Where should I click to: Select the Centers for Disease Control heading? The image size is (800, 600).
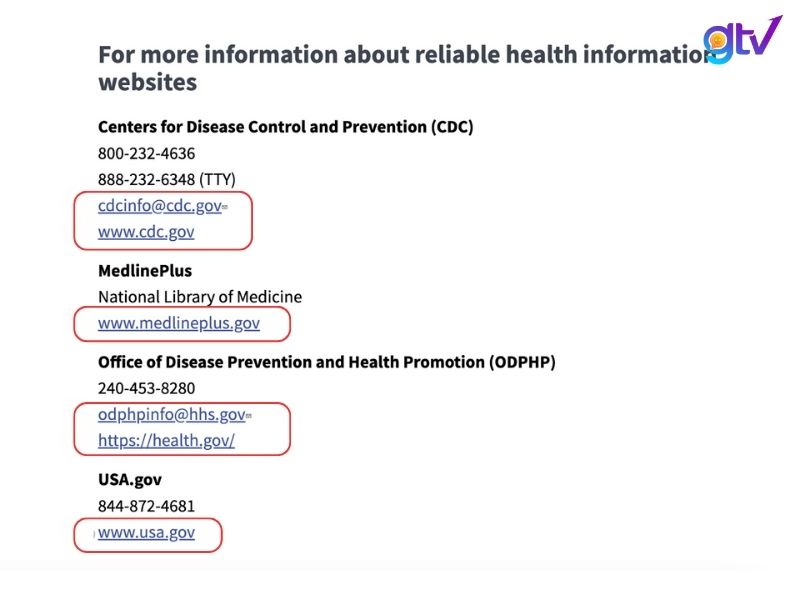point(285,127)
